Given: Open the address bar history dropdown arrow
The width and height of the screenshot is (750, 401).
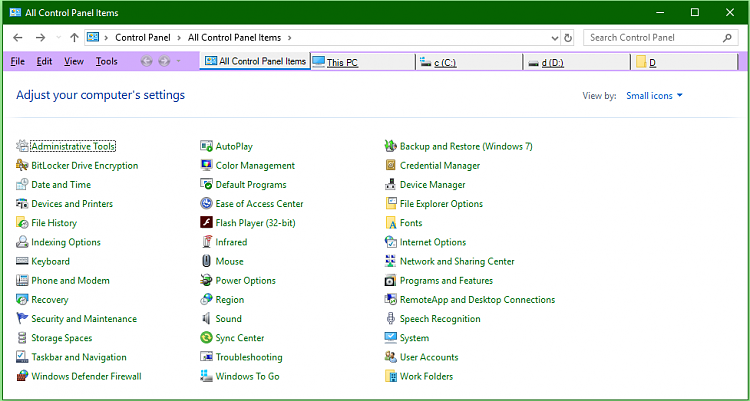Looking at the screenshot, I should [554, 38].
